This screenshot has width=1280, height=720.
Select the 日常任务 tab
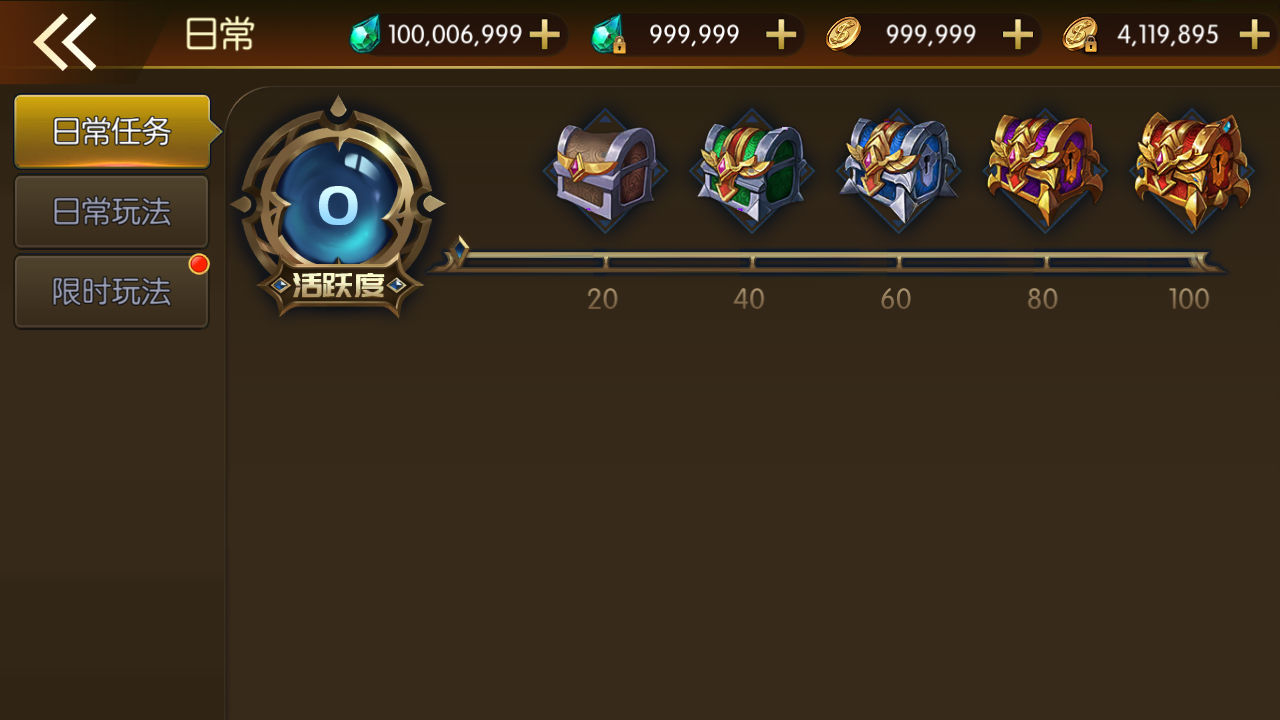112,131
